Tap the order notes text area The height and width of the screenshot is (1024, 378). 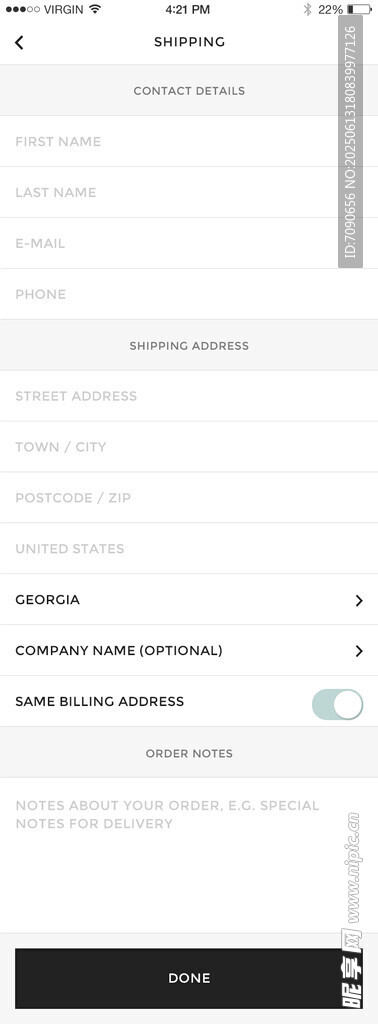tap(189, 855)
